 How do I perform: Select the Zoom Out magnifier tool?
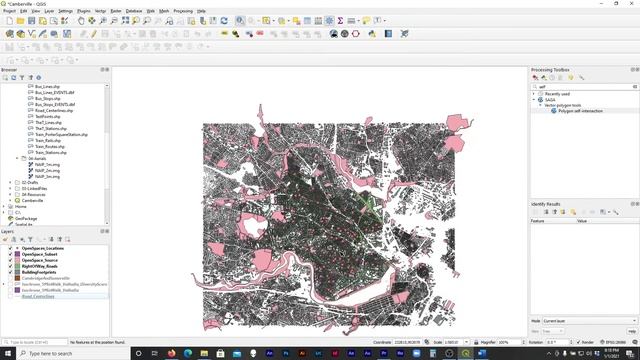pos(114,20)
